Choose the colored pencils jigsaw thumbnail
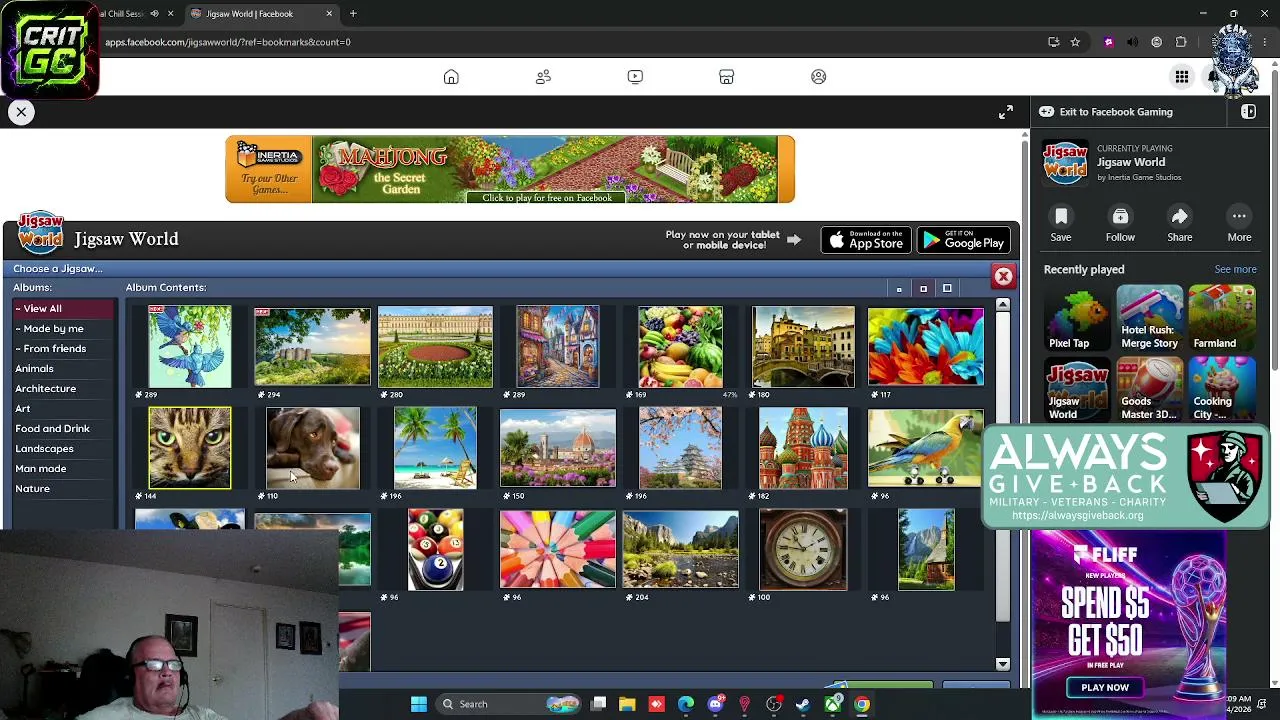Viewport: 1280px width, 720px height. click(x=558, y=549)
